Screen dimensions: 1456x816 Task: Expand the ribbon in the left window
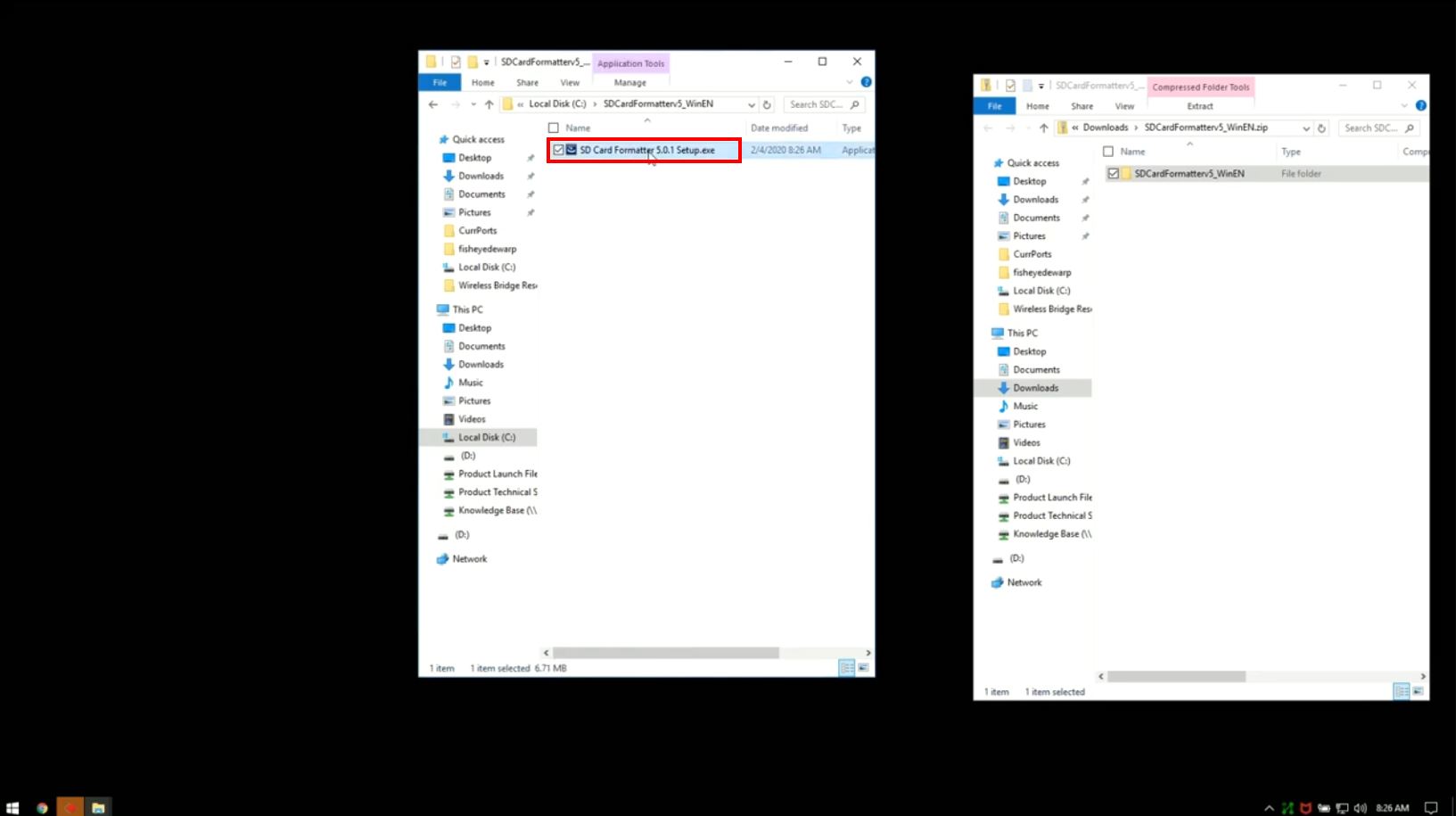point(849,82)
